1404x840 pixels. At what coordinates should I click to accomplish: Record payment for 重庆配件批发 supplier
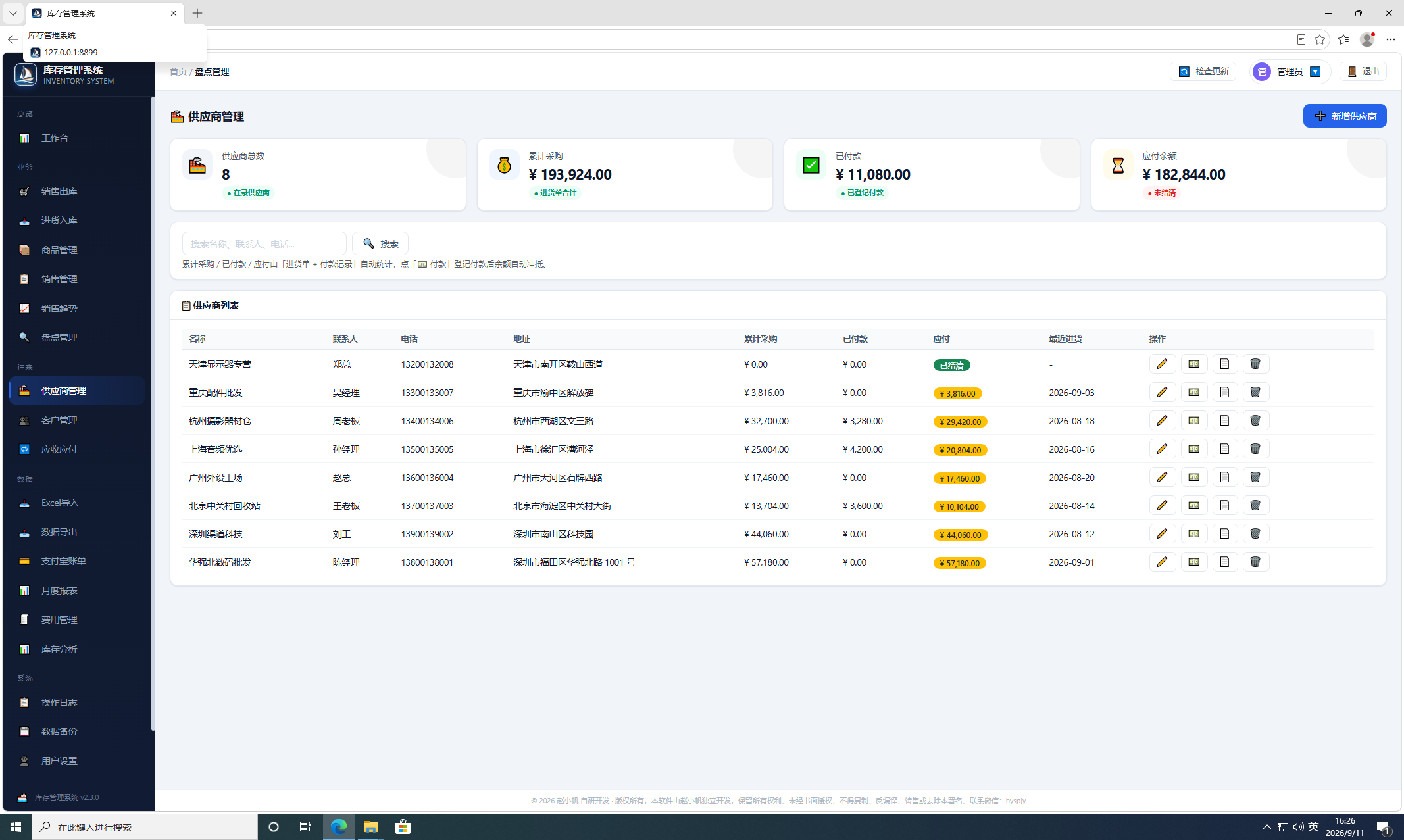[x=1193, y=392]
